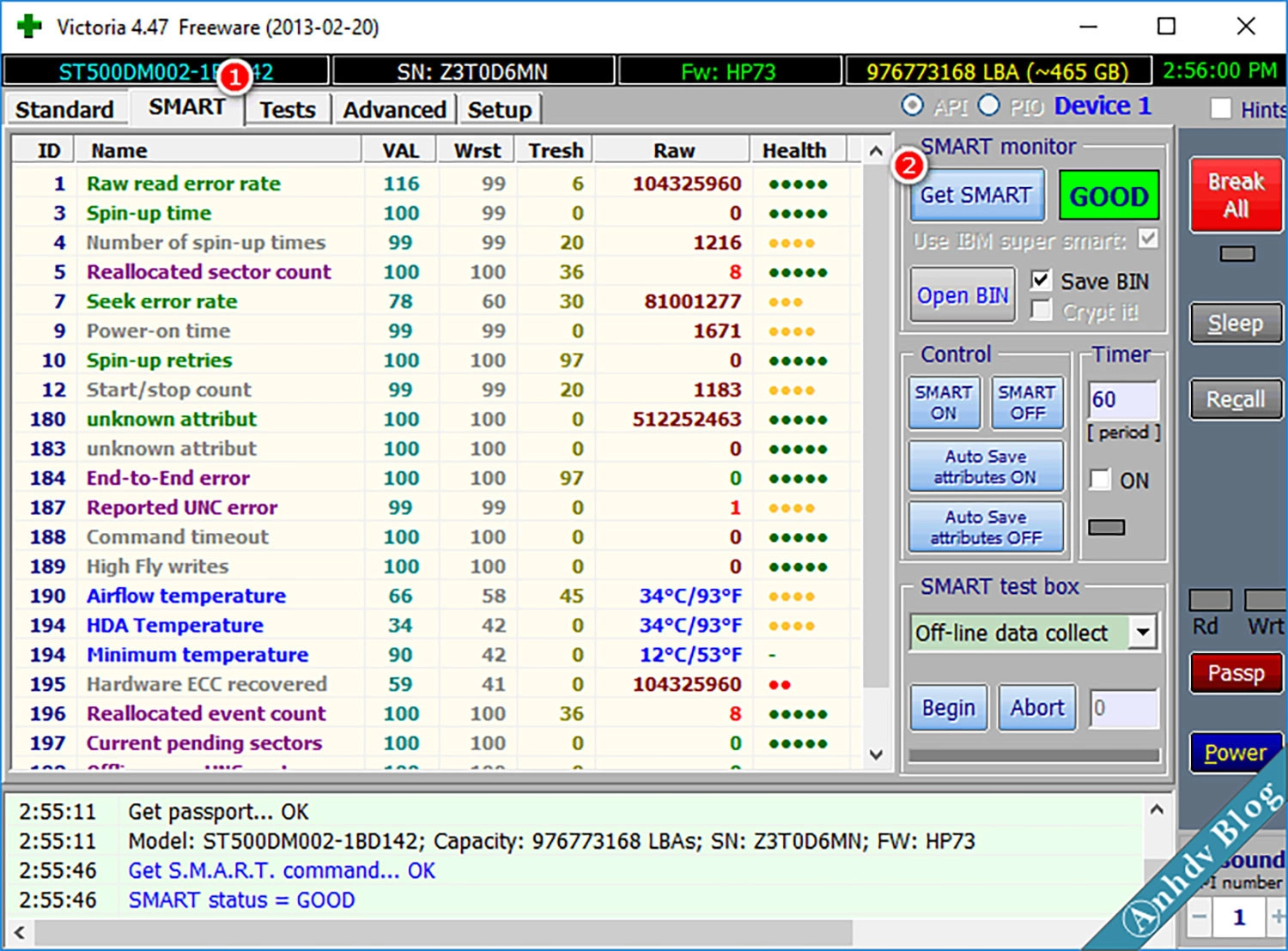
Task: Select the Current pending sectors row
Action: point(438,743)
